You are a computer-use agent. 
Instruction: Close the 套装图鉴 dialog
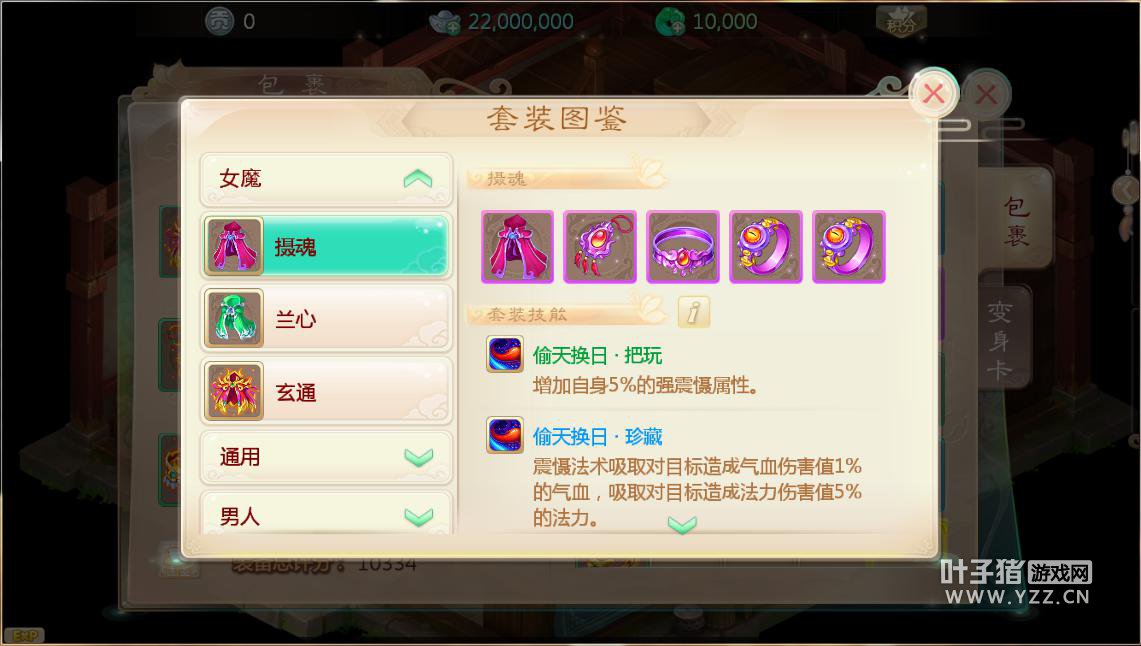coord(934,93)
